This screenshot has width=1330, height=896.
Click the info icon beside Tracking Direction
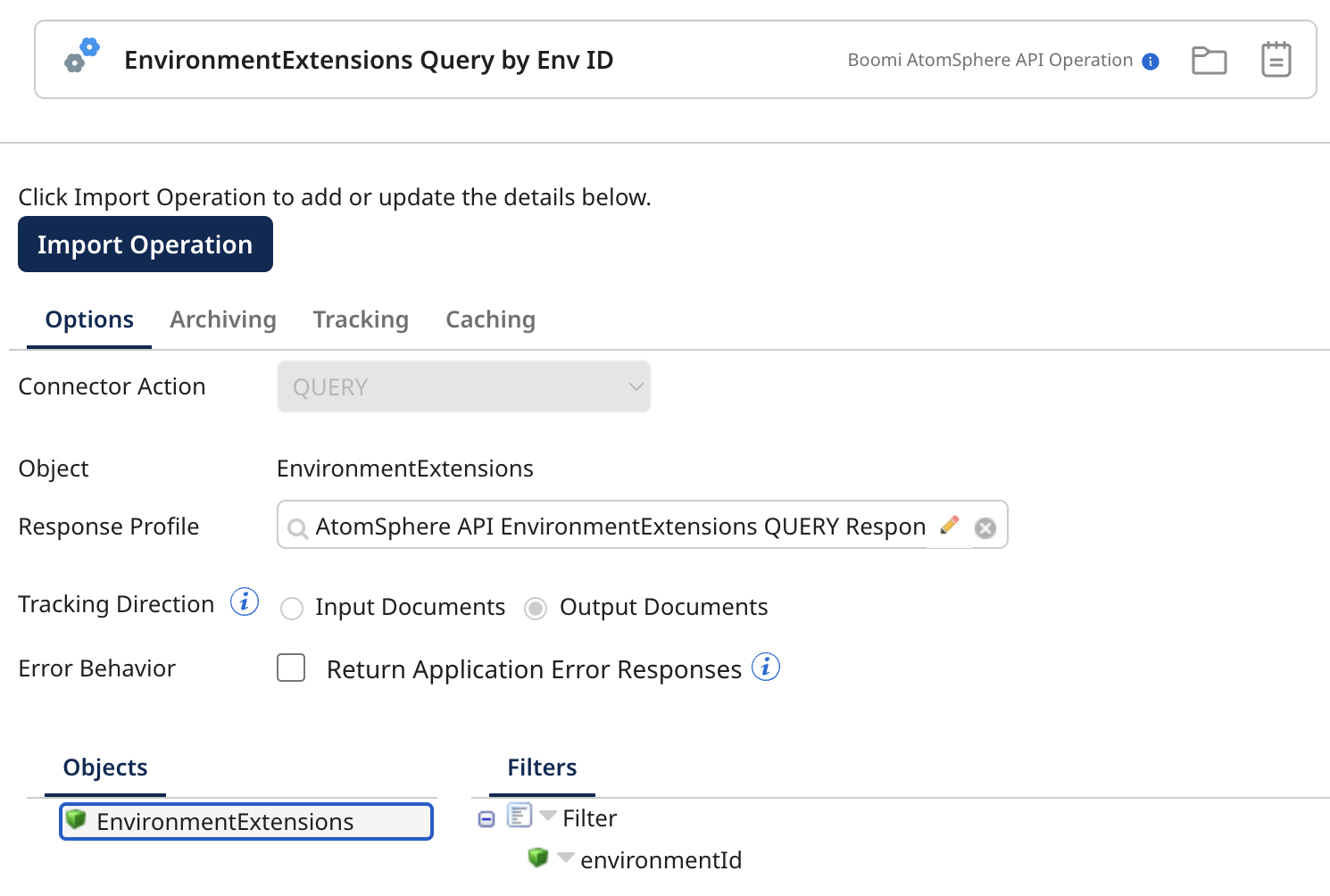[243, 601]
